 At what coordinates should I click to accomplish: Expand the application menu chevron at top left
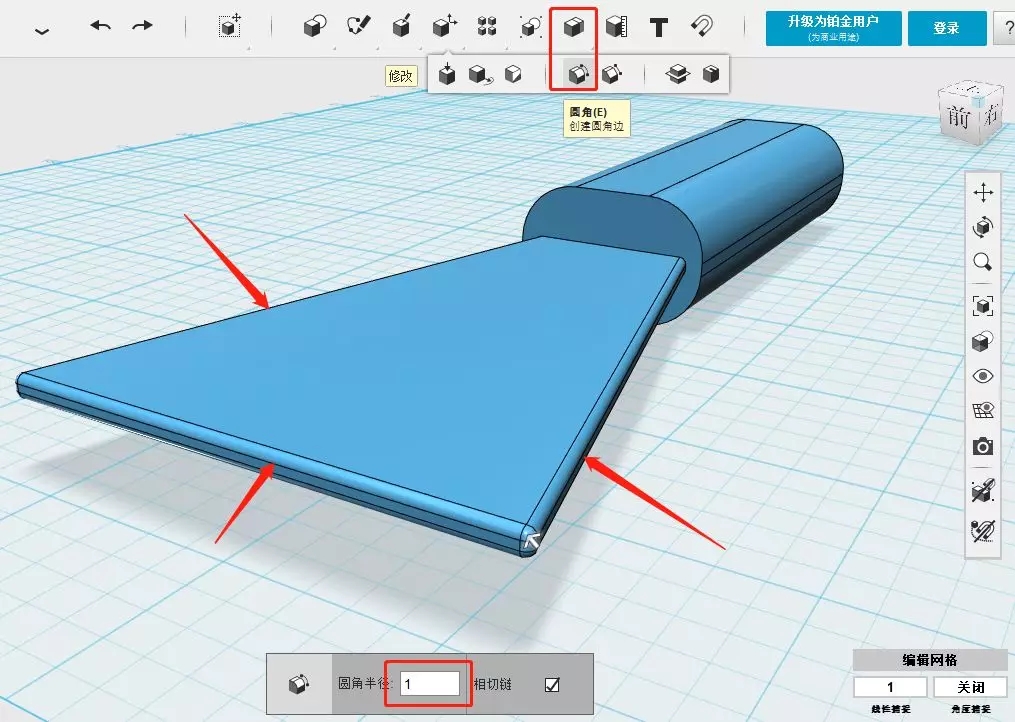41,30
